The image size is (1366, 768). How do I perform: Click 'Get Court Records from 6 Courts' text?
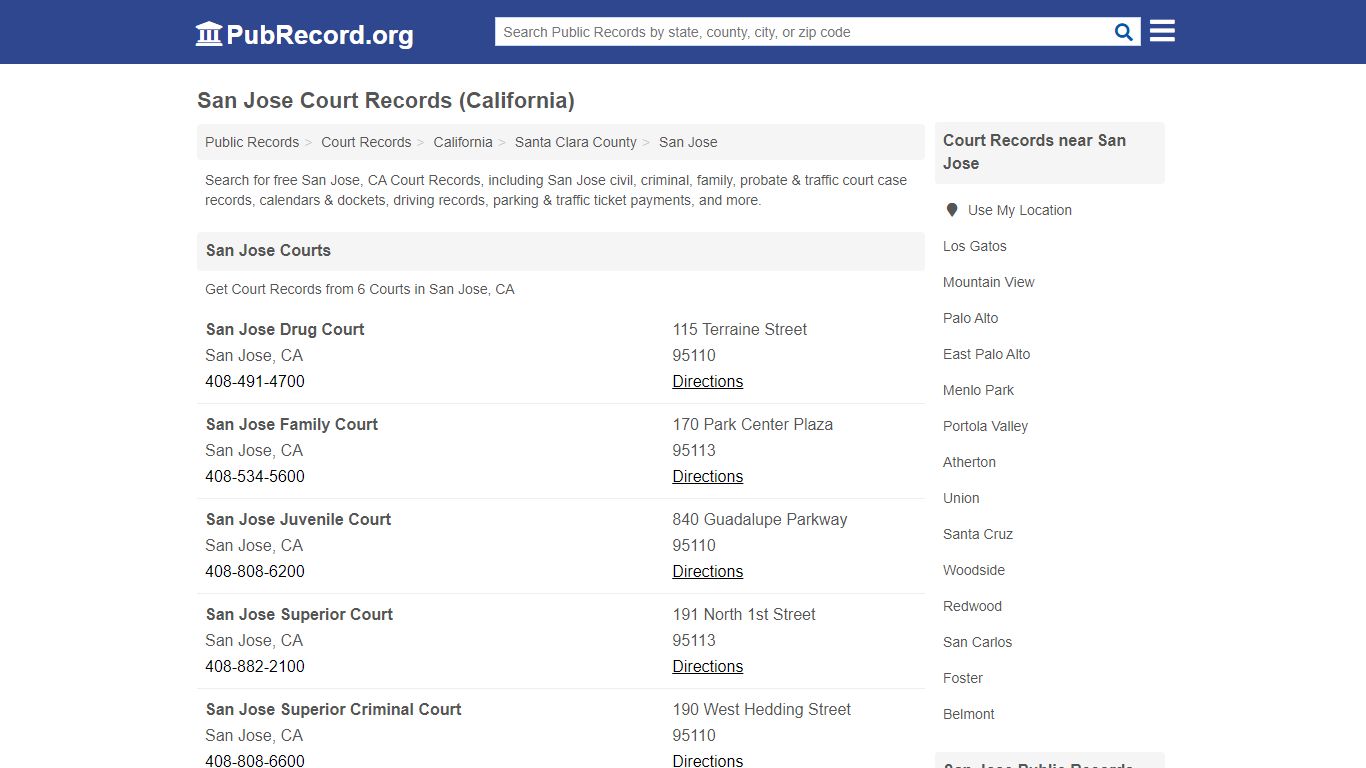click(360, 289)
